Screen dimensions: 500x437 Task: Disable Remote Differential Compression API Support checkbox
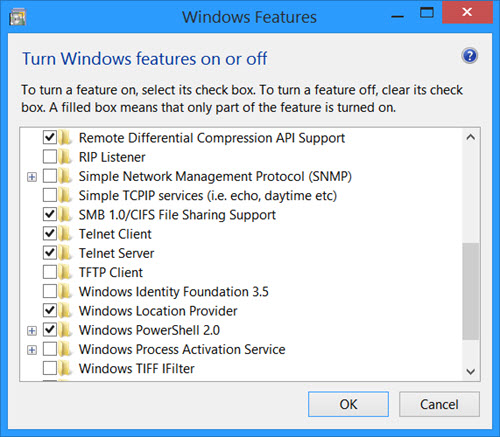pos(50,138)
